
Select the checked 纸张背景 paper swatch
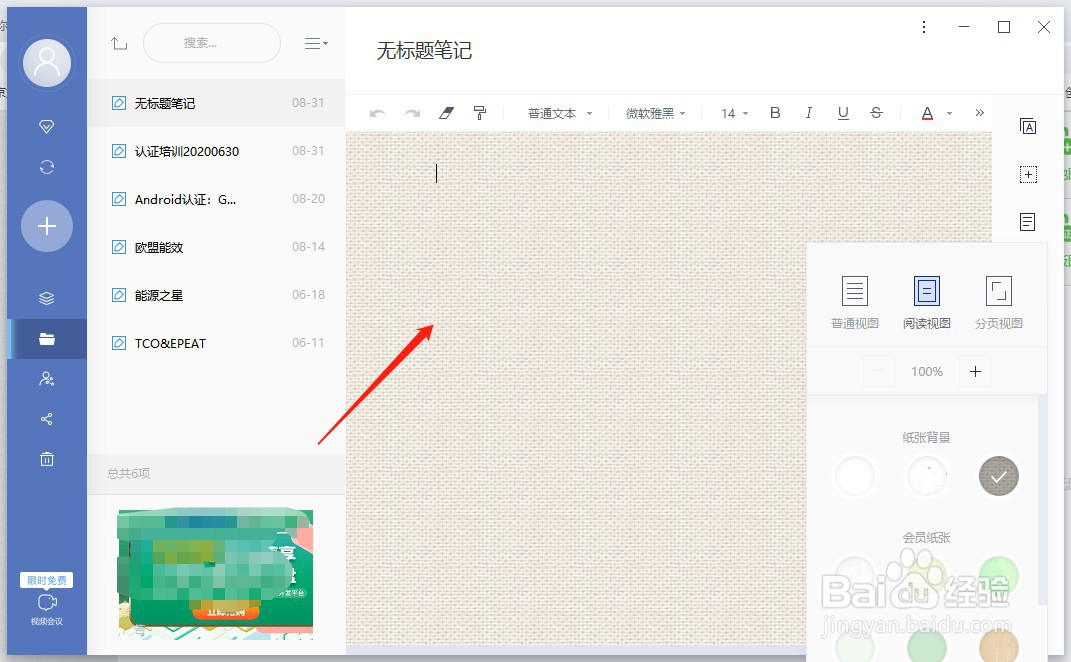[998, 477]
